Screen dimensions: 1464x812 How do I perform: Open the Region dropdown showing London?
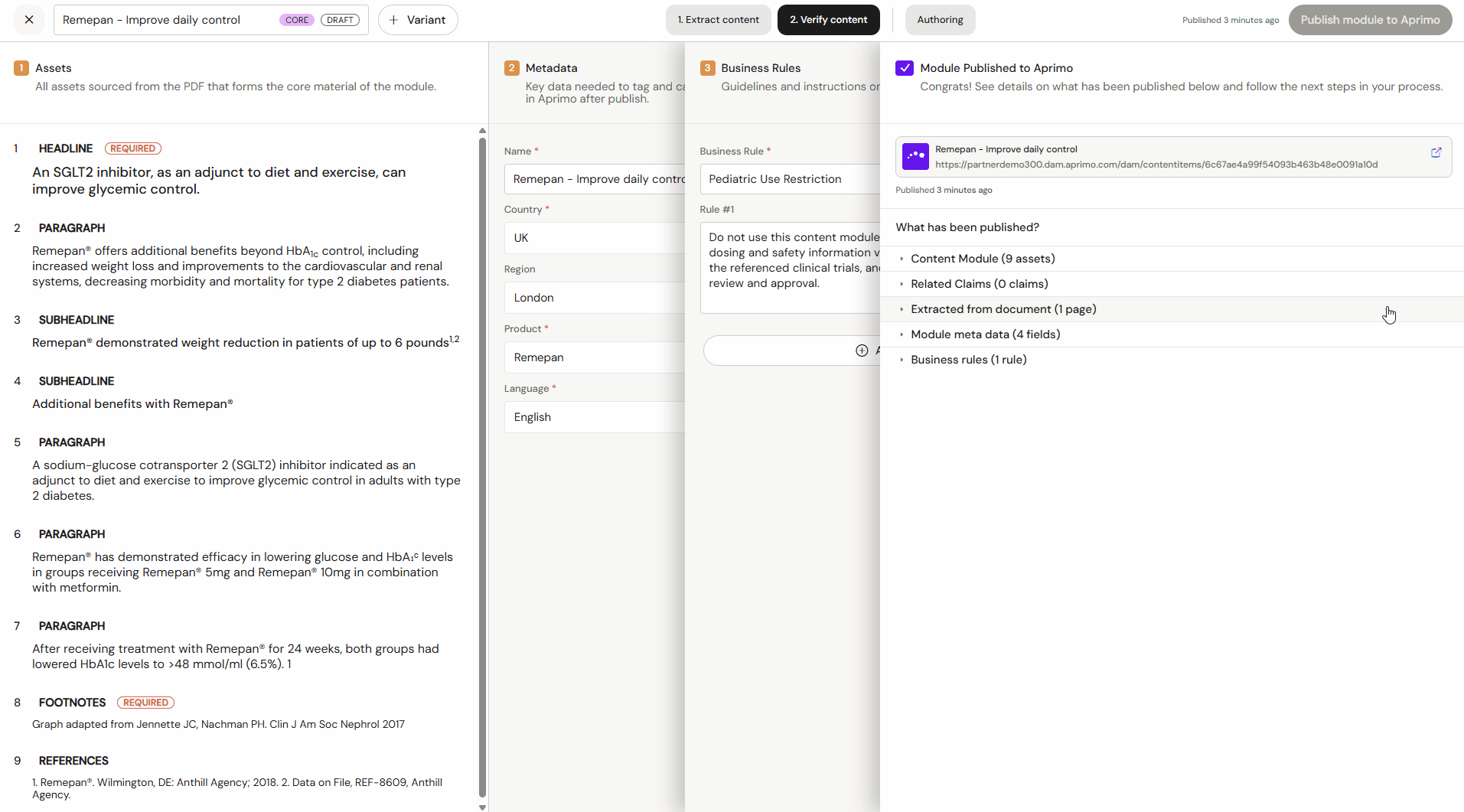point(595,298)
